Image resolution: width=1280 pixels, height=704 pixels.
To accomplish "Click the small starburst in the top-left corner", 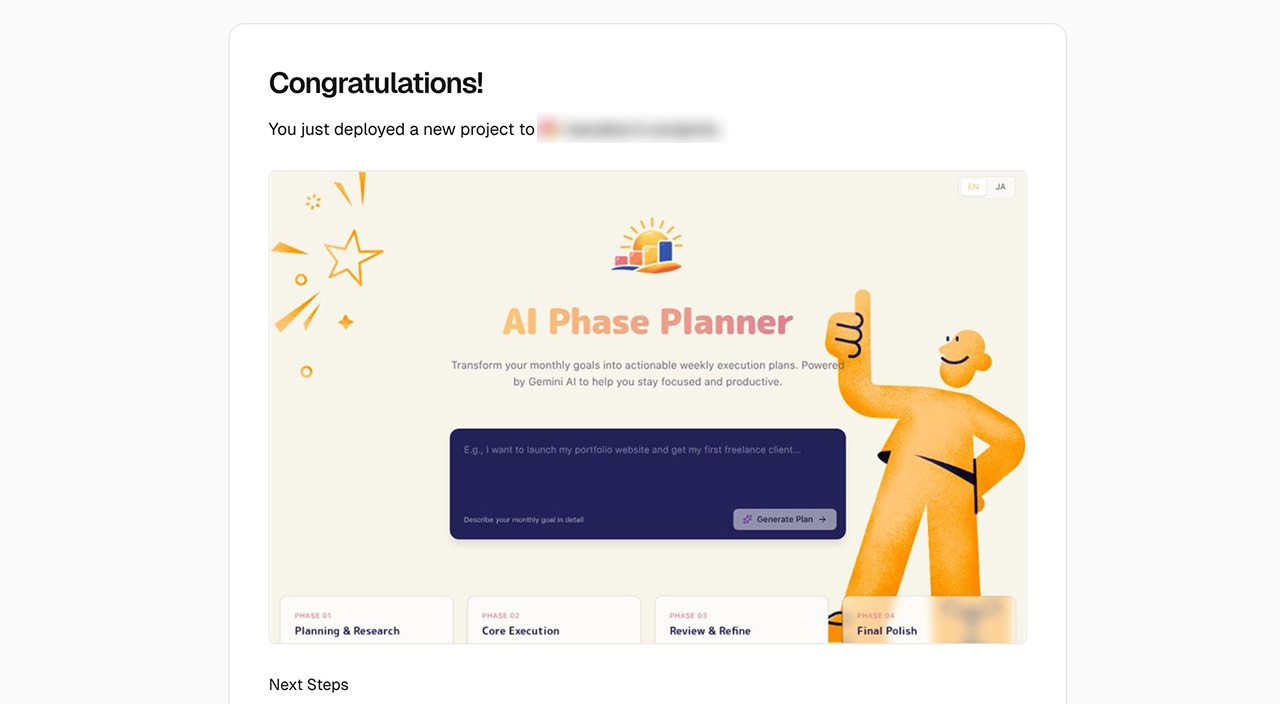I will pyautogui.click(x=313, y=202).
